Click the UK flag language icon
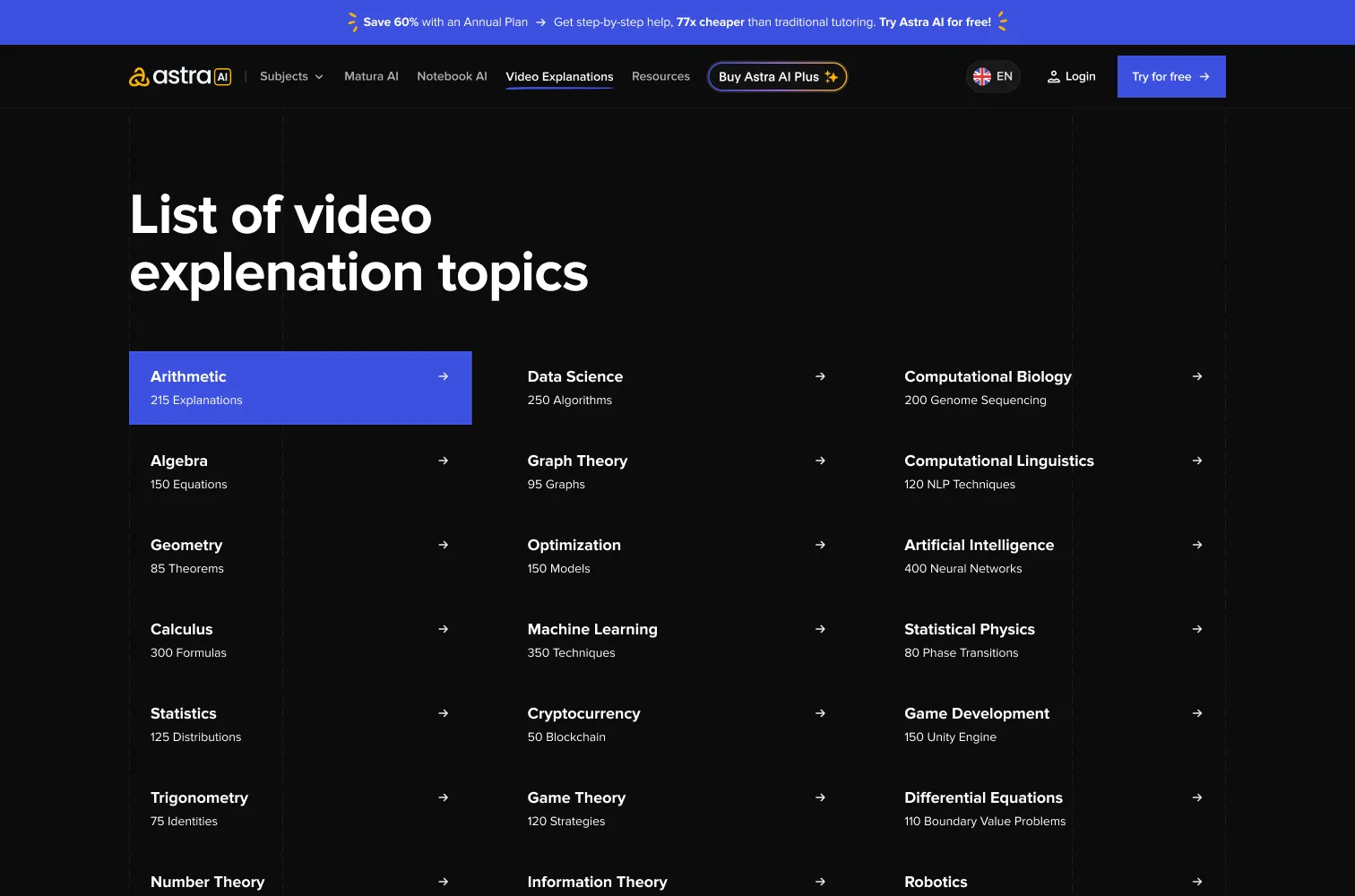1355x896 pixels. pyautogui.click(x=982, y=77)
